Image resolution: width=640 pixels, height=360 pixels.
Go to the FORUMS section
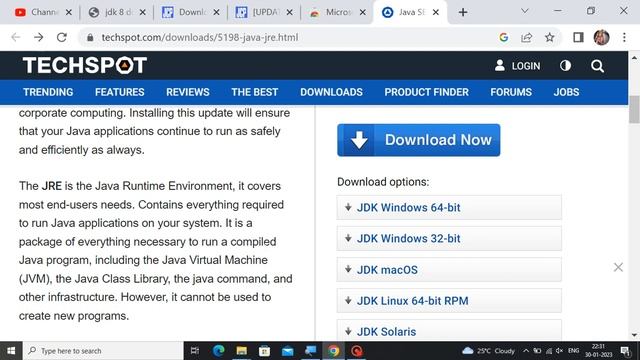(x=511, y=92)
